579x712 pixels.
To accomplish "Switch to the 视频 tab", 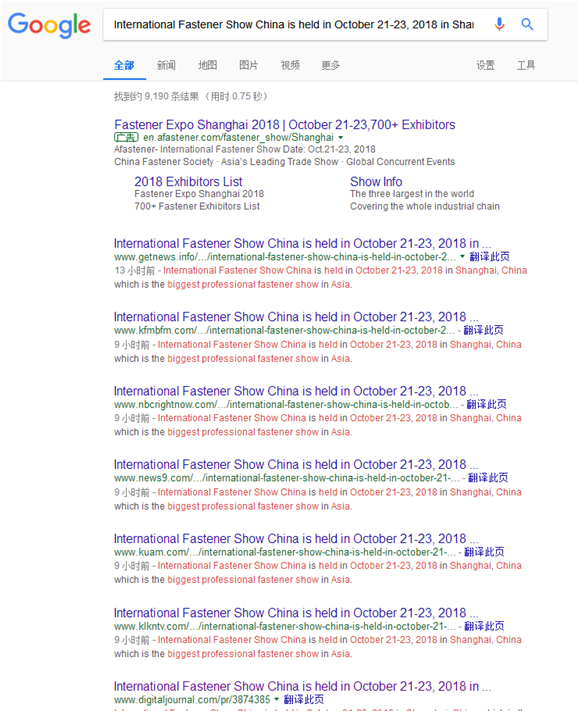I will click(x=290, y=65).
